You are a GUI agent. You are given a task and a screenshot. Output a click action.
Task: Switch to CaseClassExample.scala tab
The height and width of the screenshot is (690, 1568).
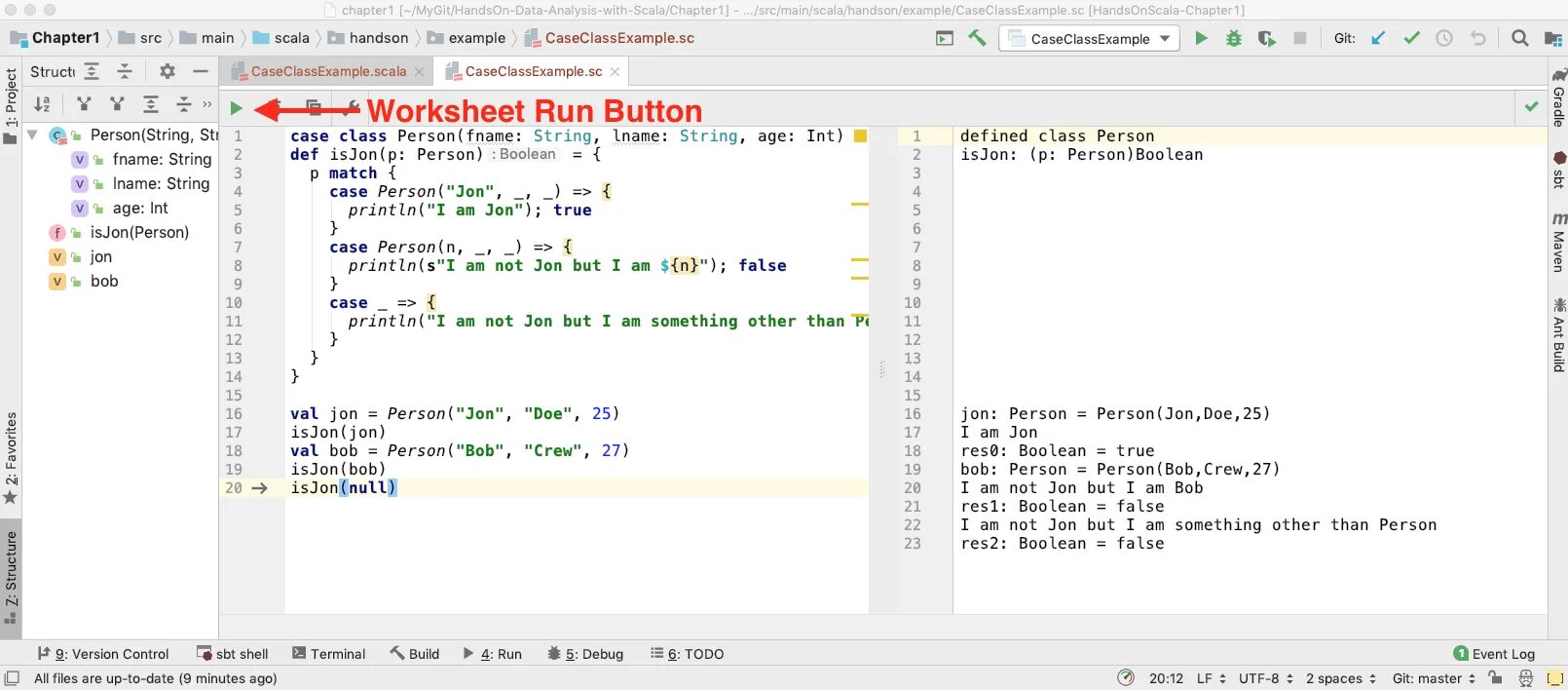coord(328,71)
